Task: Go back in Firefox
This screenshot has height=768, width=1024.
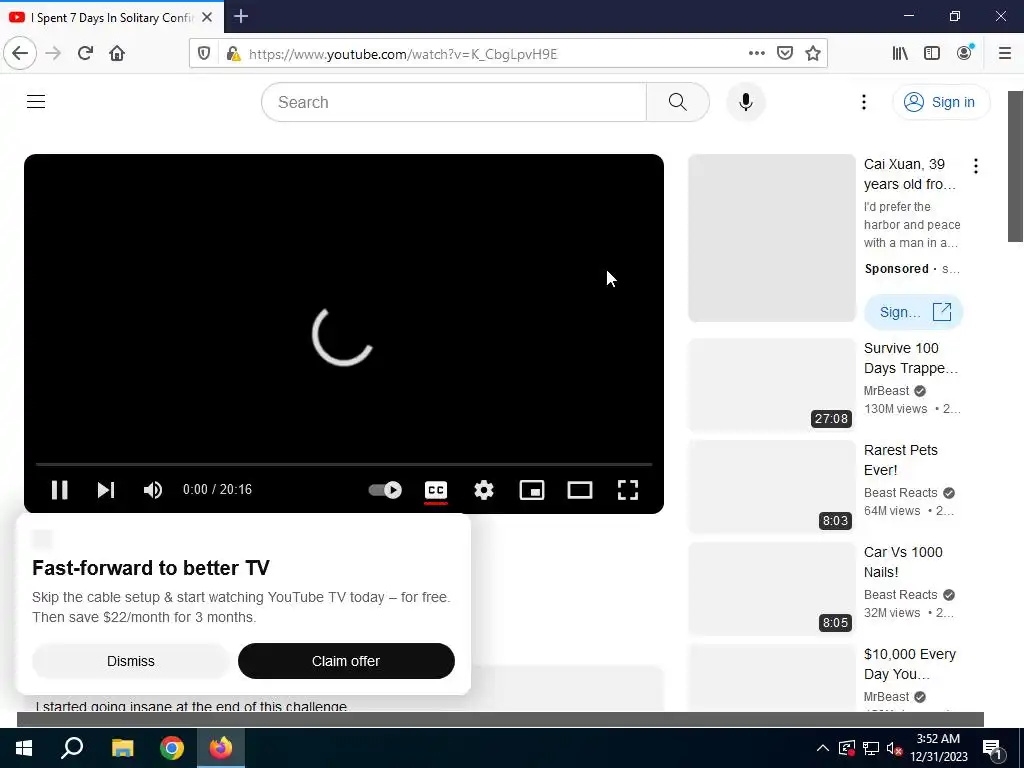Action: 20,54
